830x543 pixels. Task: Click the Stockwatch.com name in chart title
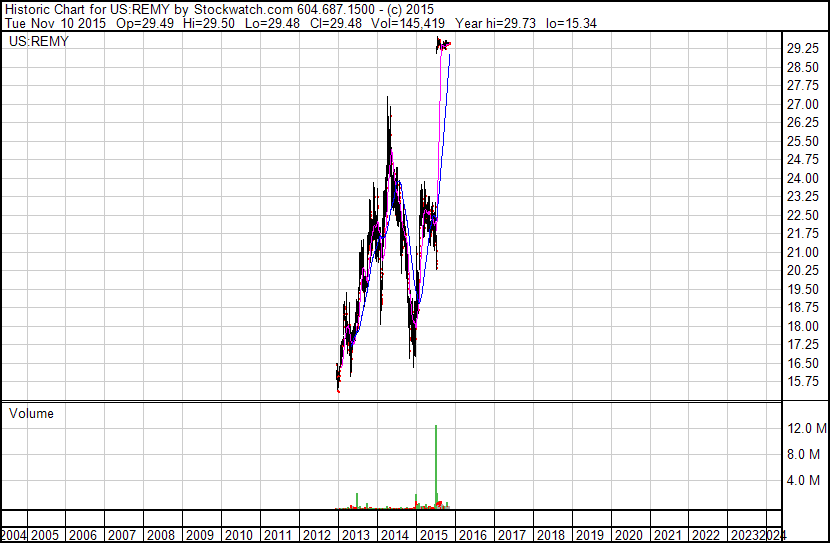tap(243, 10)
